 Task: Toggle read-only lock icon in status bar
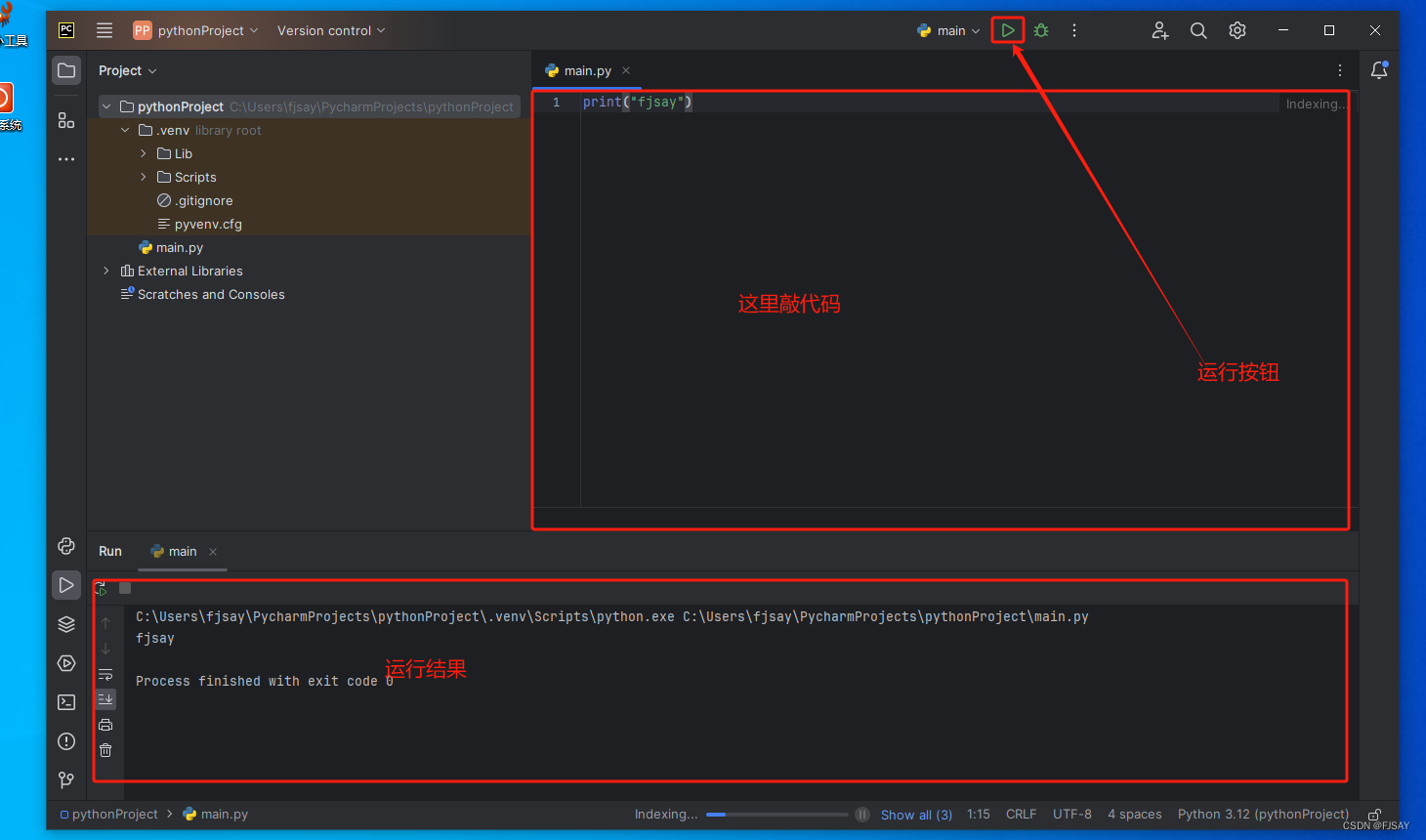pyautogui.click(x=1374, y=815)
